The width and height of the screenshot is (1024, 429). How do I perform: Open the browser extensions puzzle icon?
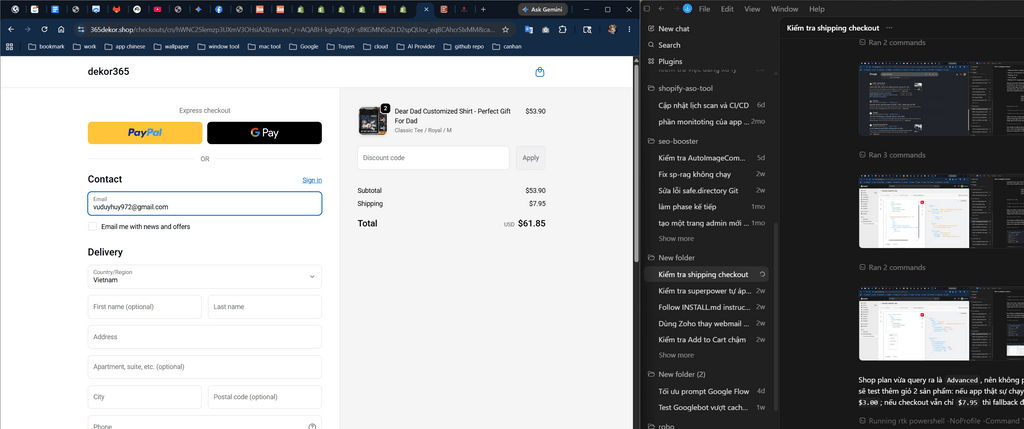(563, 29)
